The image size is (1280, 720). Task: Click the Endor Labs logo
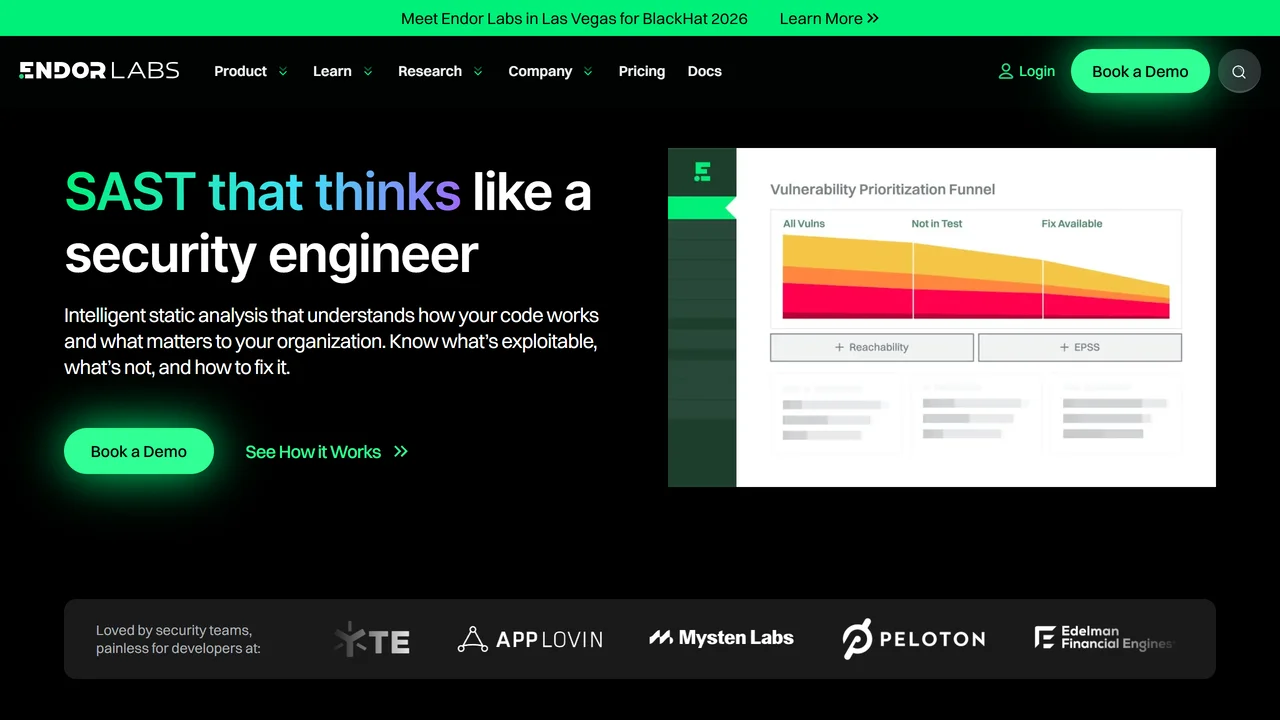pos(99,70)
